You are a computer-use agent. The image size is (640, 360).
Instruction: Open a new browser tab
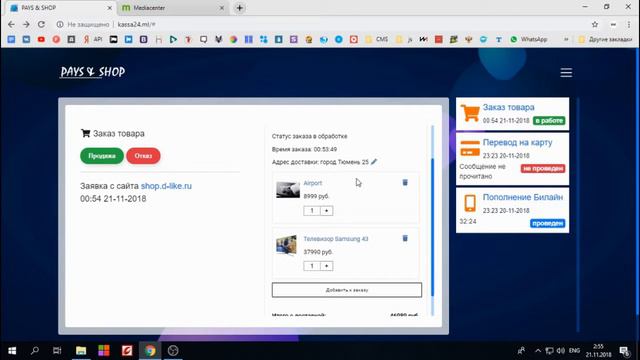pos(240,8)
